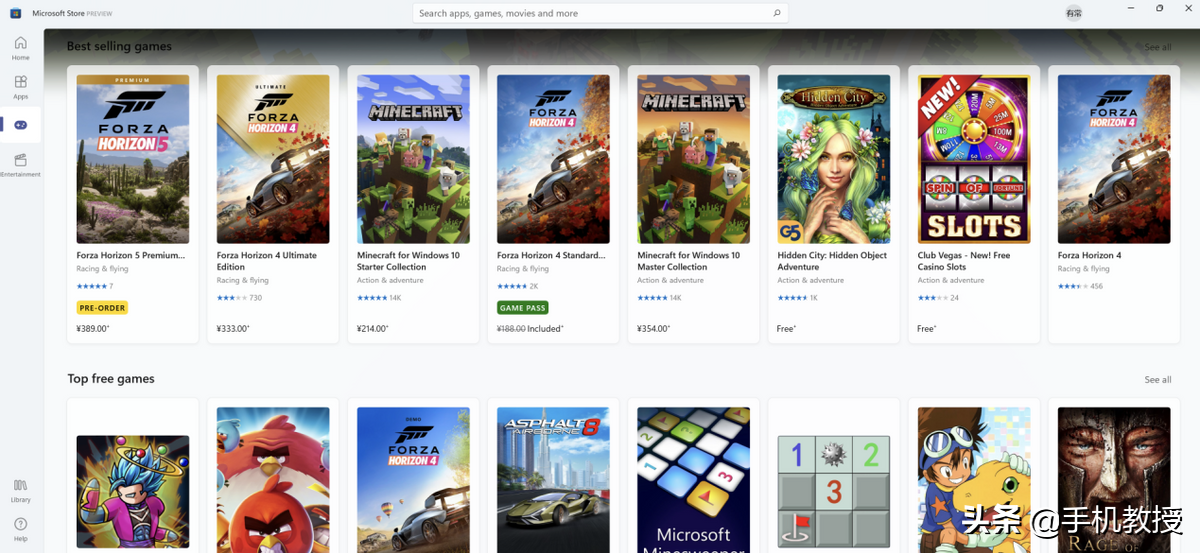Open Club Vegas Casino Slots cover
1200x553 pixels.
coord(973,159)
